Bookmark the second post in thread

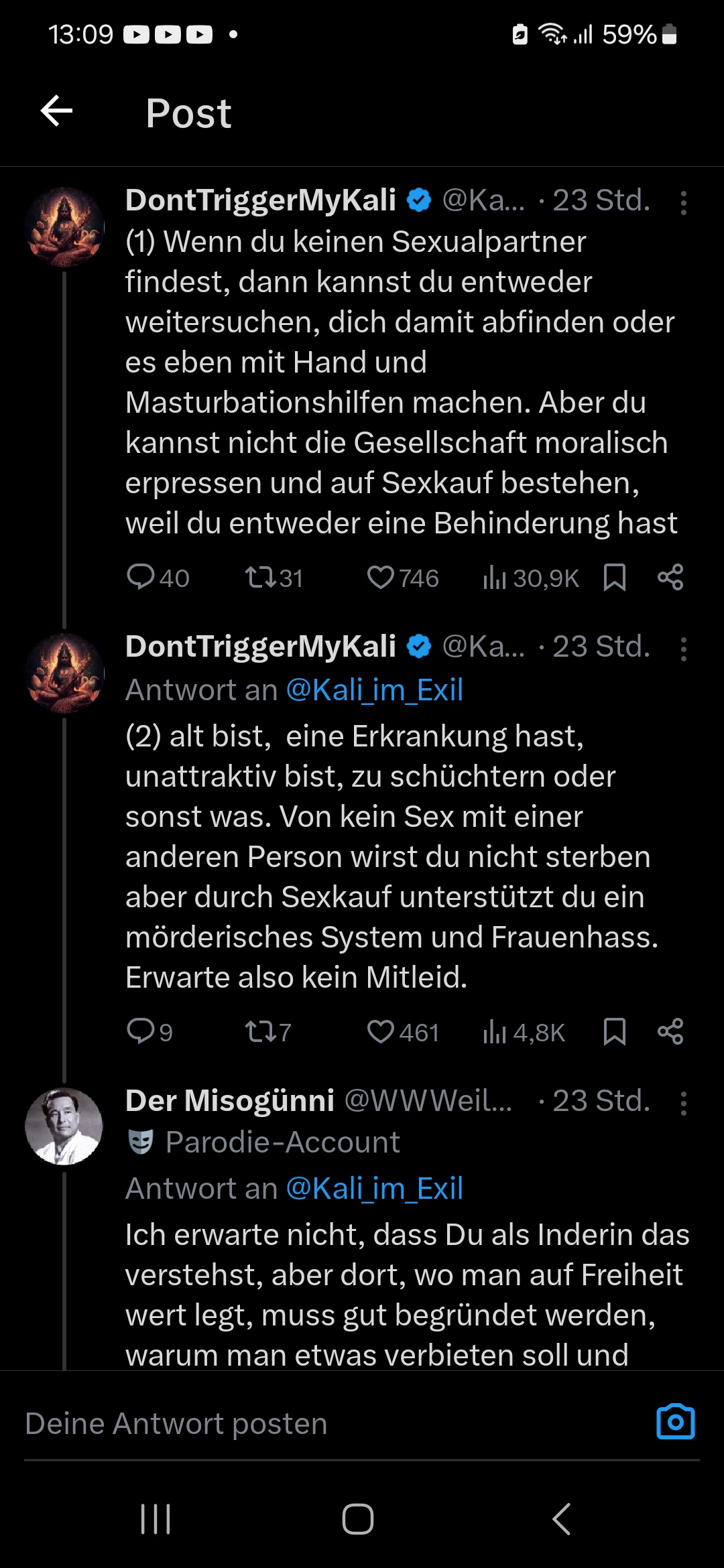(x=614, y=1032)
